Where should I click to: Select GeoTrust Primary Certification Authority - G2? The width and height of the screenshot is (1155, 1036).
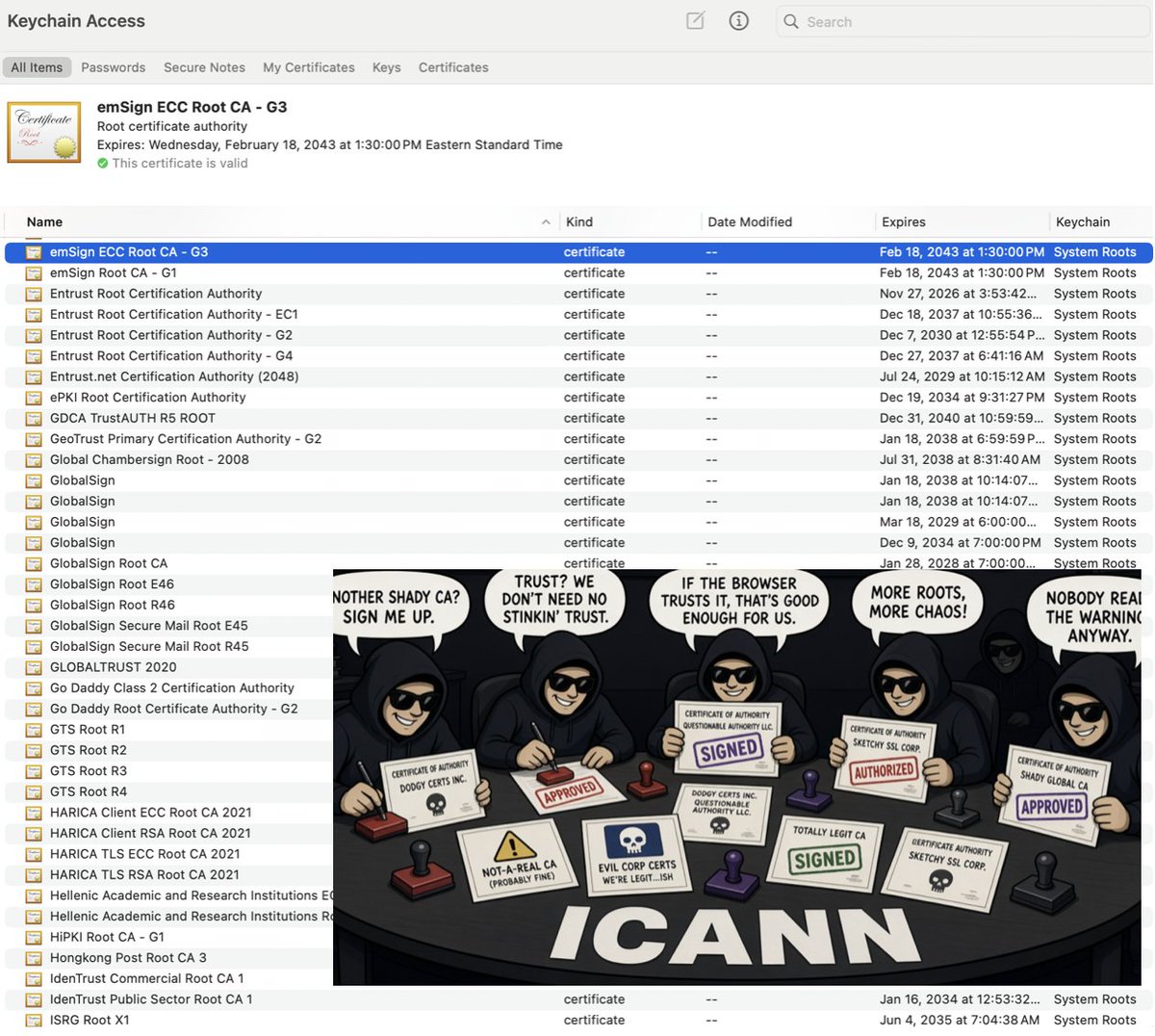click(x=578, y=439)
